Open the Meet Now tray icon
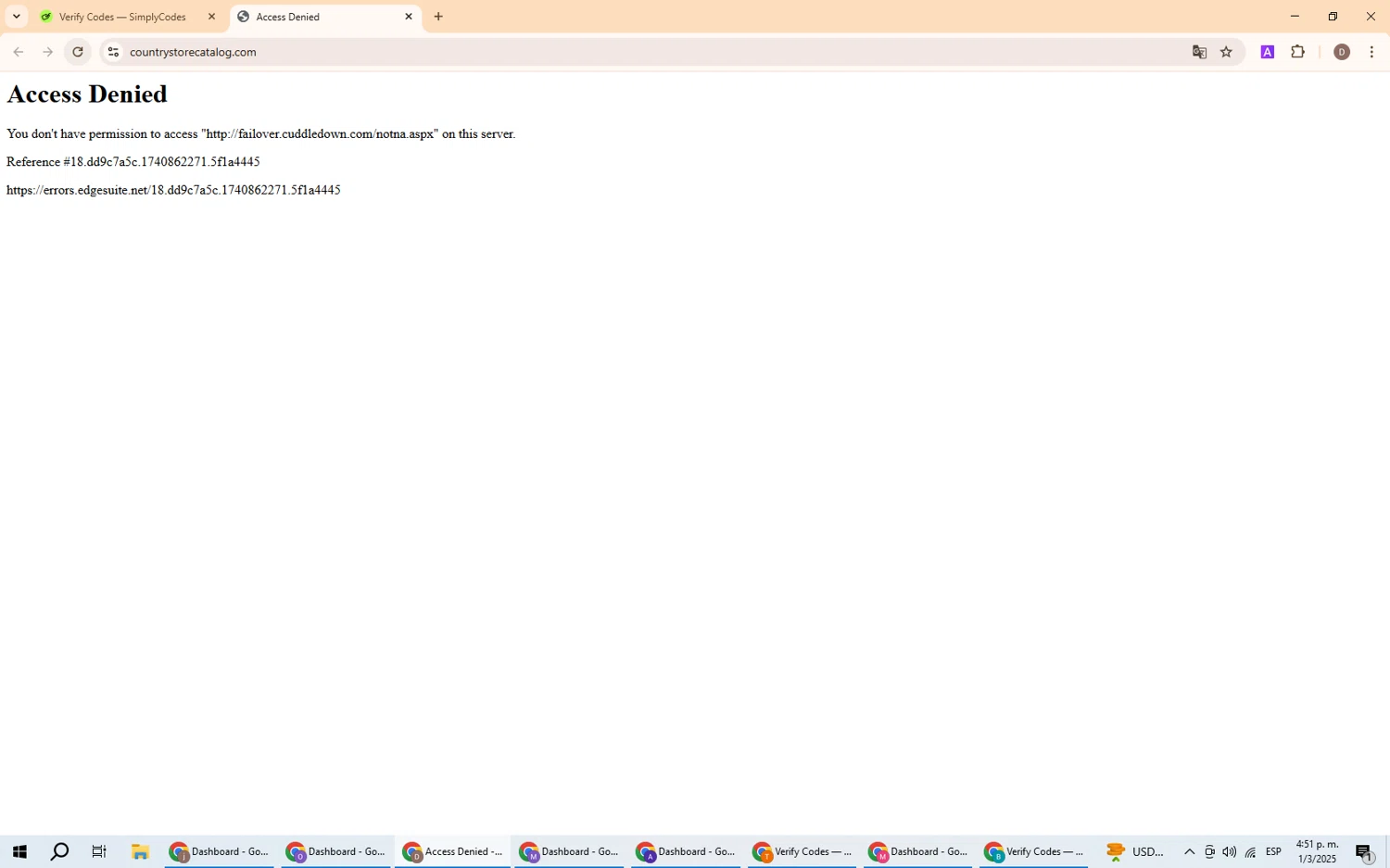This screenshot has width=1390, height=868. click(1209, 851)
